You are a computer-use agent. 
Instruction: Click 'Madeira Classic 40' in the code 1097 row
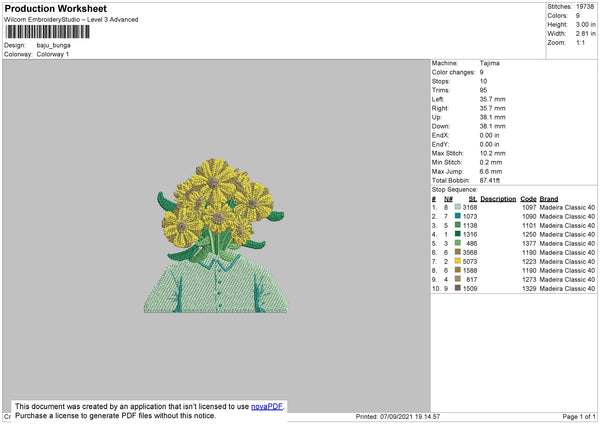[x=567, y=207]
